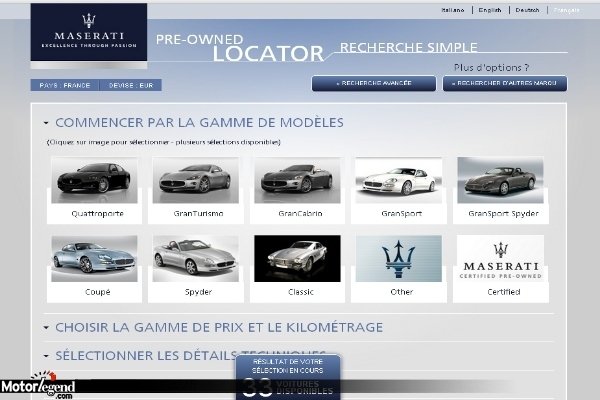Pick the Classic car thumbnail
600x400 pixels.
click(297, 259)
